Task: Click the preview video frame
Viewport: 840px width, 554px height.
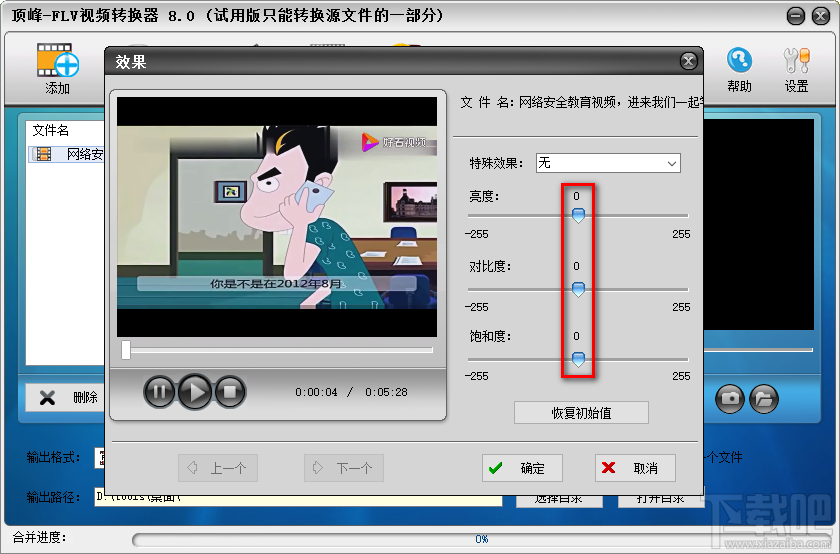Action: [x=277, y=217]
